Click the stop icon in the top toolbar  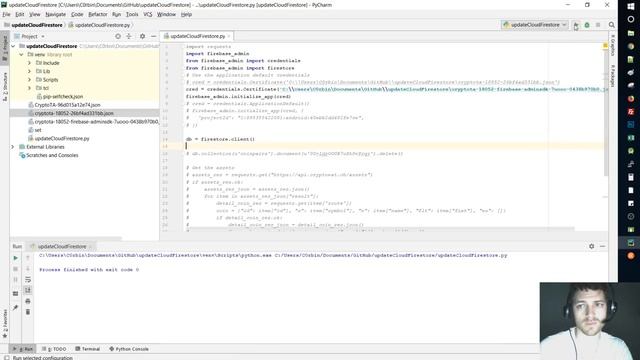tap(598, 25)
